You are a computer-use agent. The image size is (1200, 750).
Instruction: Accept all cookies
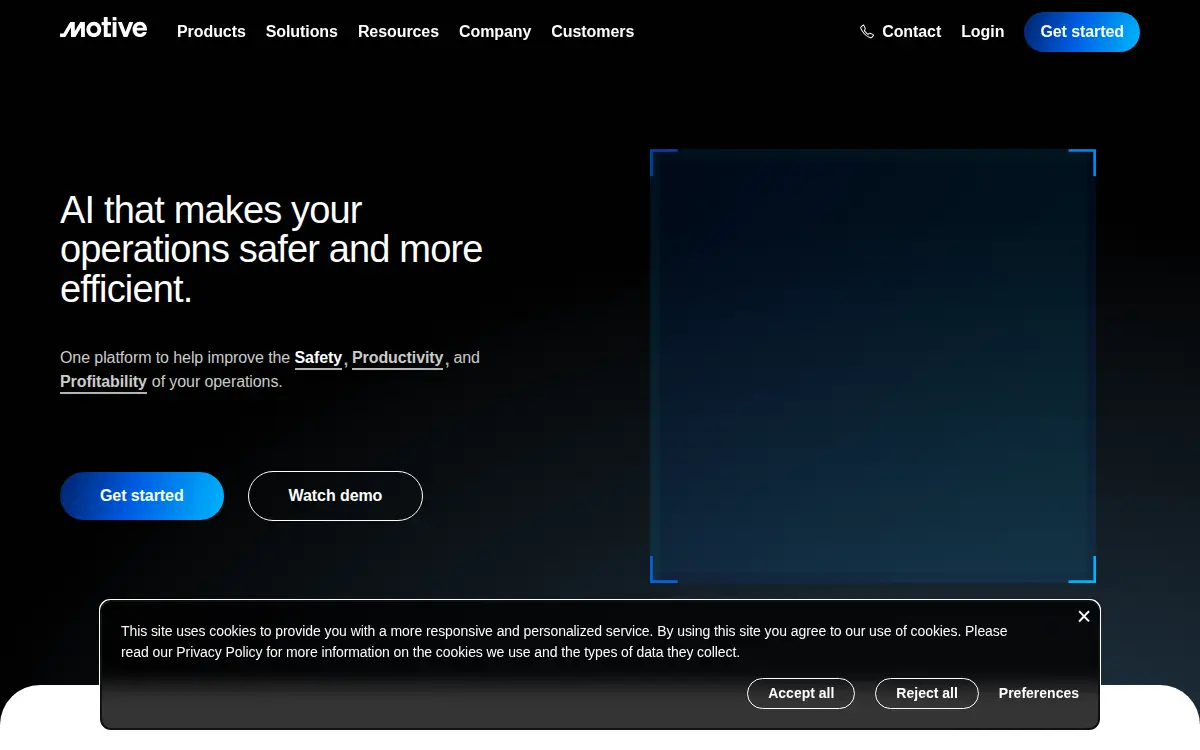tap(801, 693)
